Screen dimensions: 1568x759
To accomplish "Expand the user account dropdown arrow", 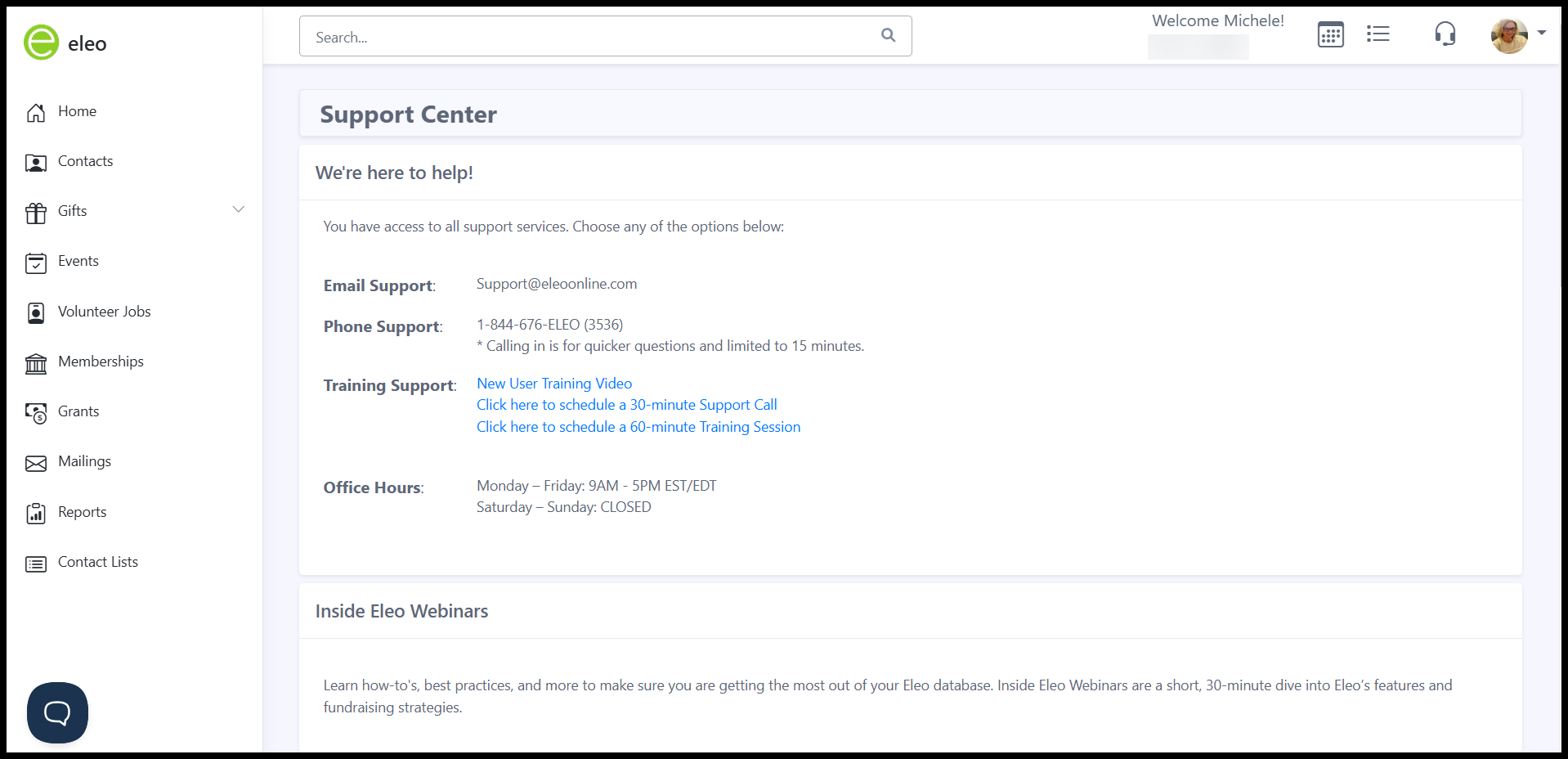I will pyautogui.click(x=1542, y=34).
